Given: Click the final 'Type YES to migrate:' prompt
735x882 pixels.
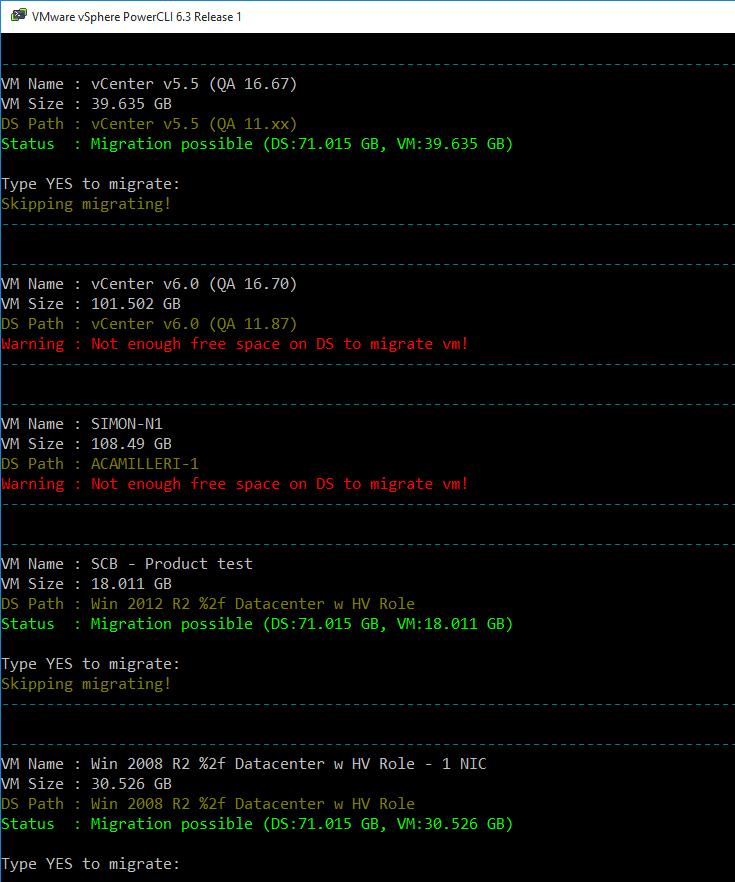Looking at the screenshot, I should click(x=91, y=864).
